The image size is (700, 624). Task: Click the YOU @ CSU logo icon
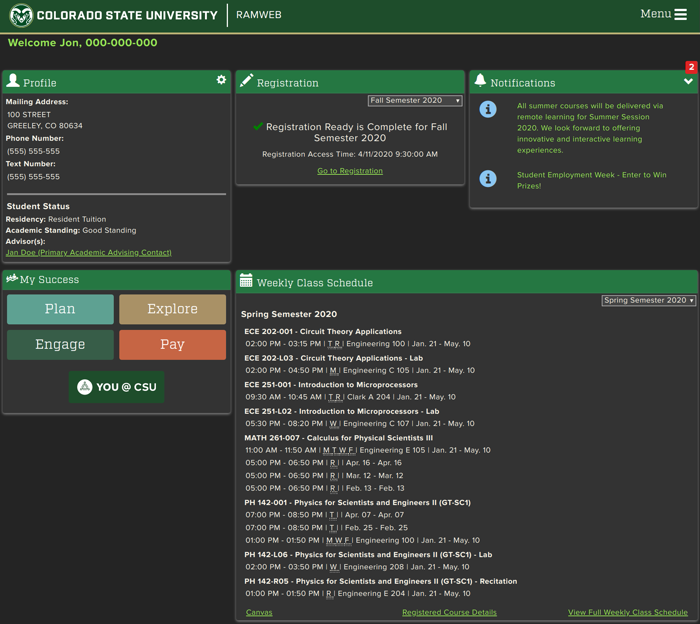(x=84, y=387)
